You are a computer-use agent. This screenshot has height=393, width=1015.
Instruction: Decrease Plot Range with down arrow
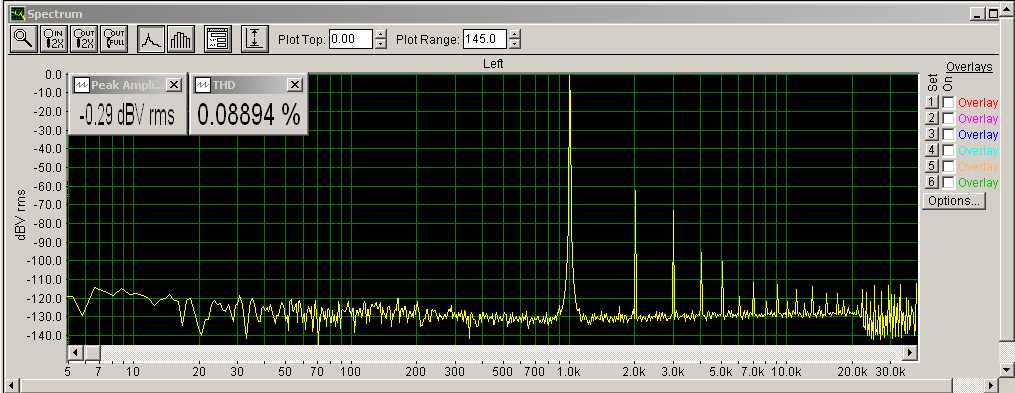coord(514,44)
